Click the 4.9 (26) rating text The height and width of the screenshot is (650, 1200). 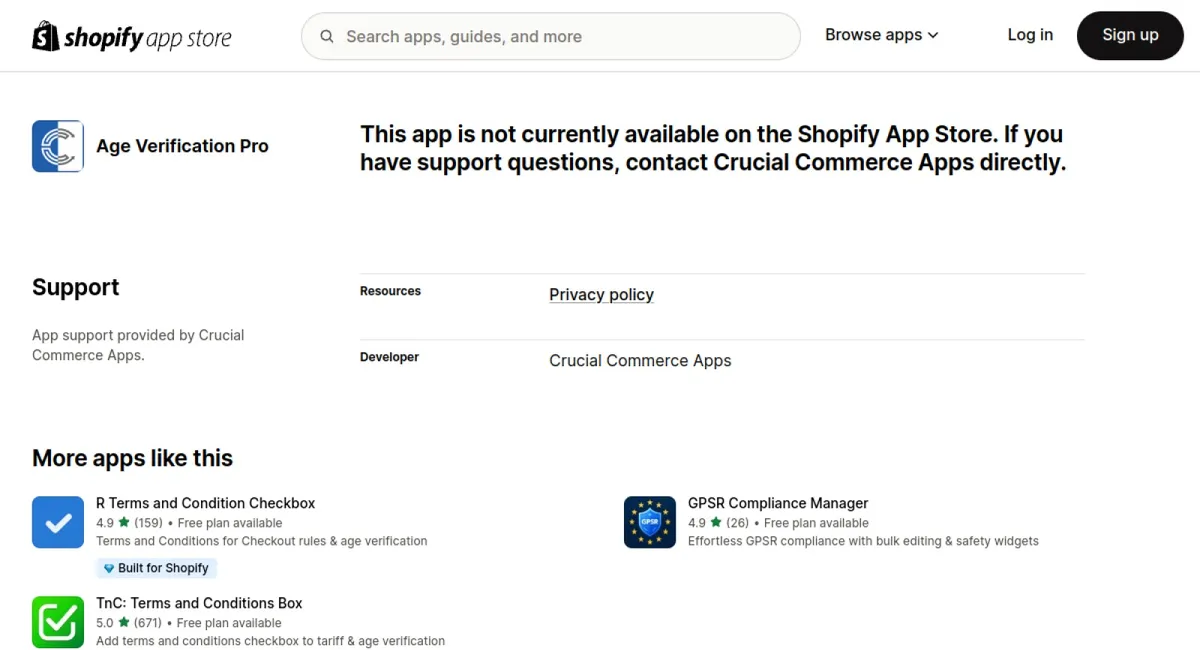[718, 523]
